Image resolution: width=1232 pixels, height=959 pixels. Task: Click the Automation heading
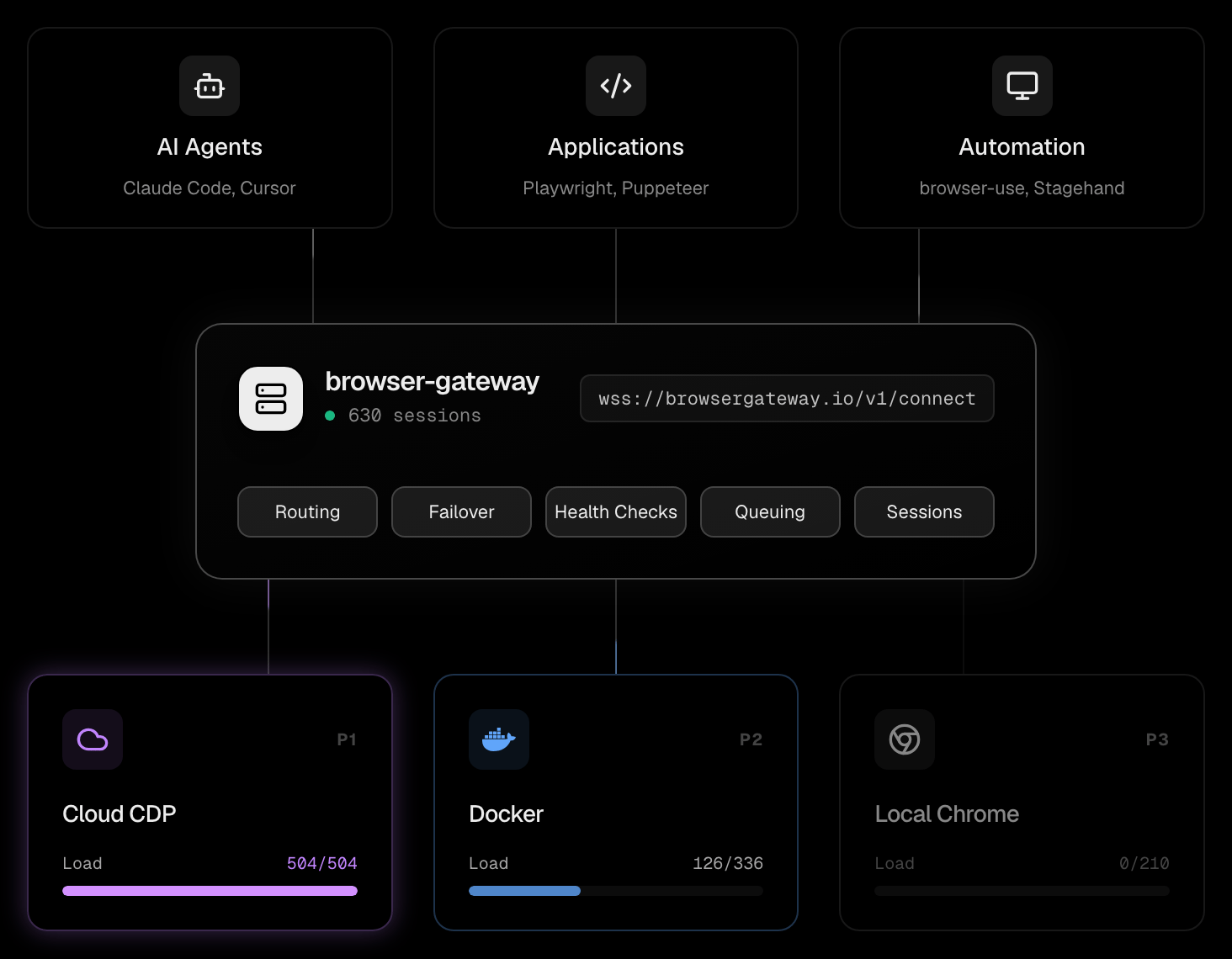[x=1022, y=147]
